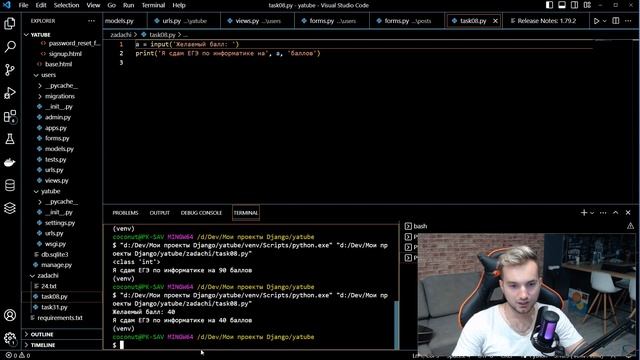Screen dimensions: 640x360
Task: Open the Source Control view
Action: pyautogui.click(x=10, y=70)
